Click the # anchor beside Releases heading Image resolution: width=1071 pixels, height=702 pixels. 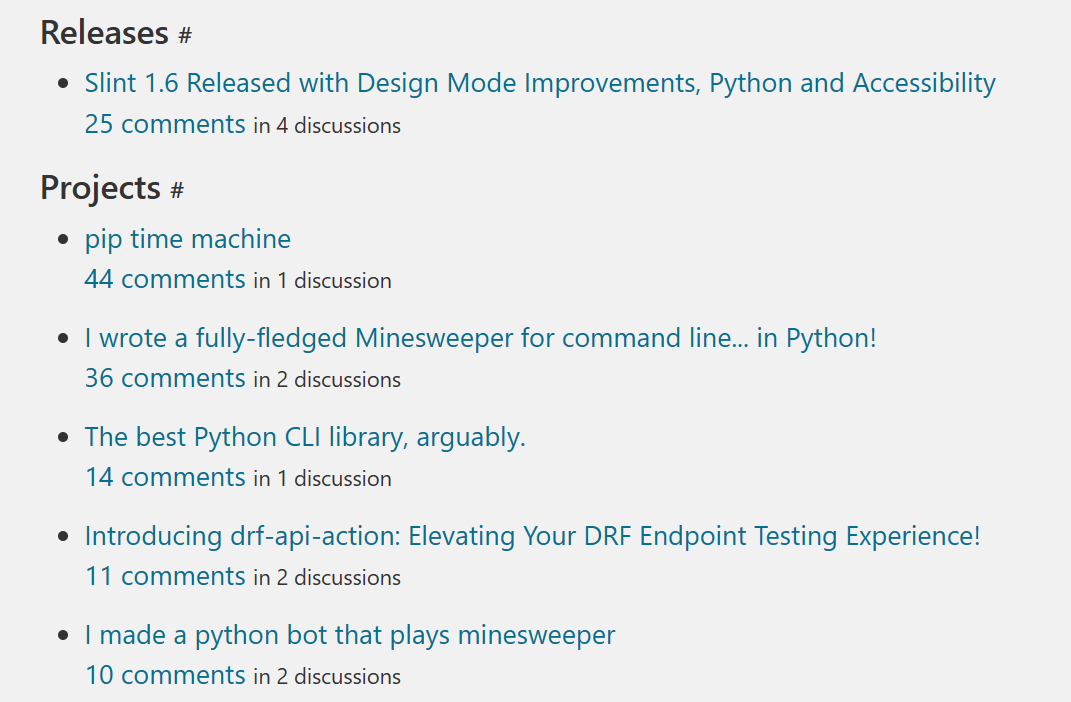point(185,36)
